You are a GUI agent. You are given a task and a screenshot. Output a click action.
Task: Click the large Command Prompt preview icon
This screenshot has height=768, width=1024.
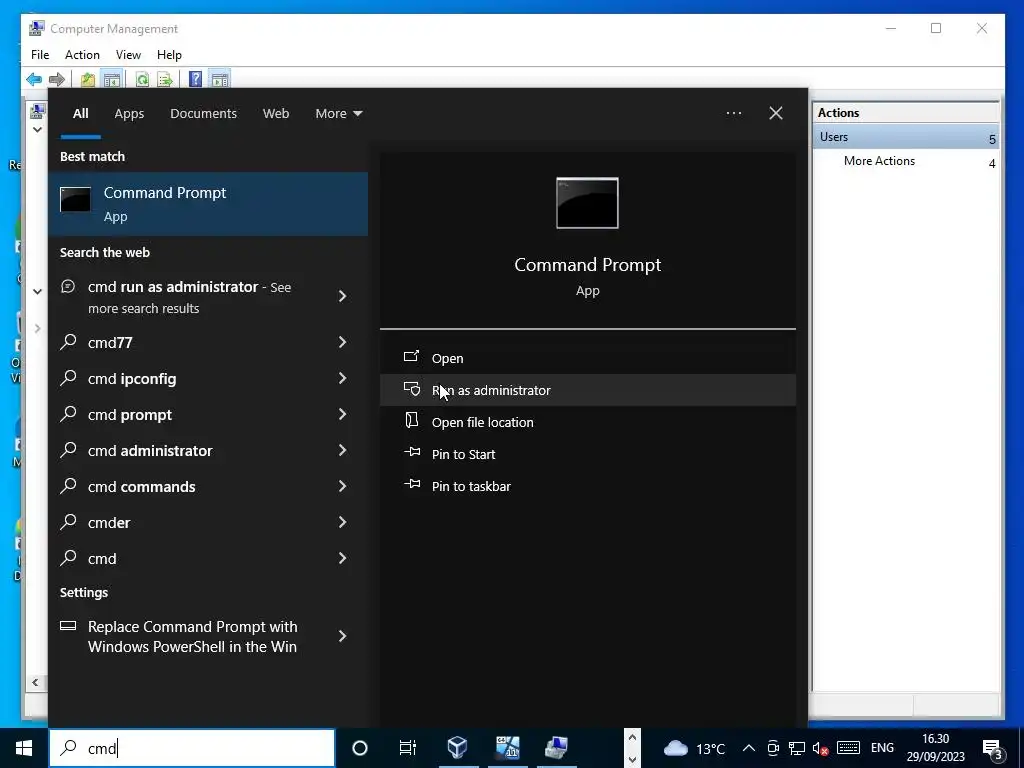[x=587, y=203]
